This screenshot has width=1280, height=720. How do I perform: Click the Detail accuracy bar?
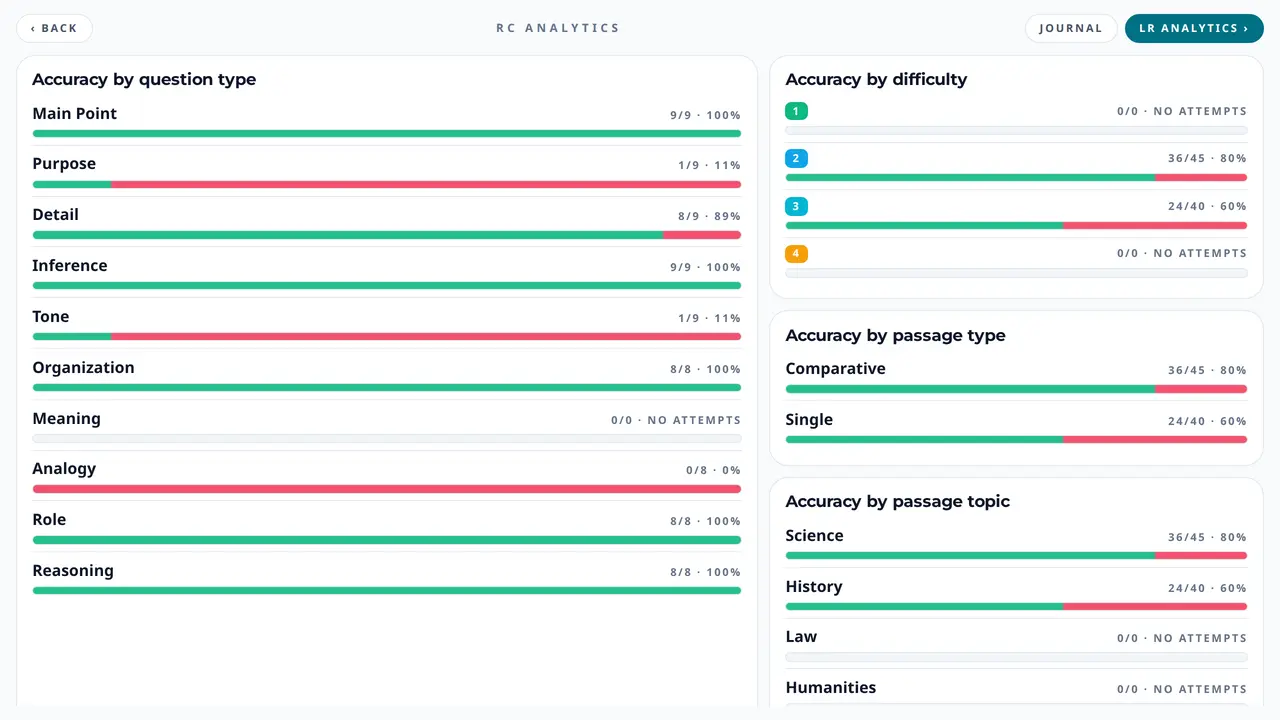click(386, 235)
